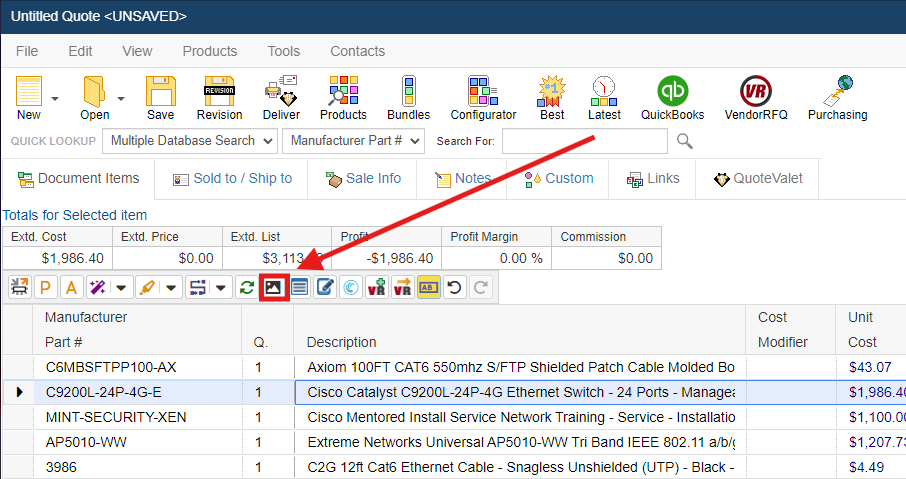Click the Deliver icon
The height and width of the screenshot is (479, 906).
[281, 98]
